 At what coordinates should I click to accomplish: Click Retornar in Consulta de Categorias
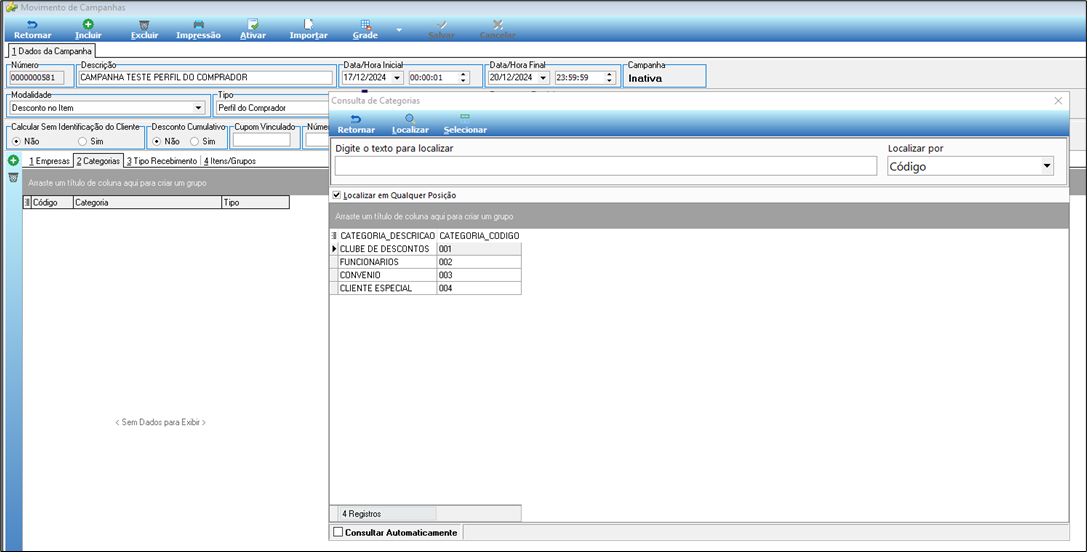tap(356, 124)
